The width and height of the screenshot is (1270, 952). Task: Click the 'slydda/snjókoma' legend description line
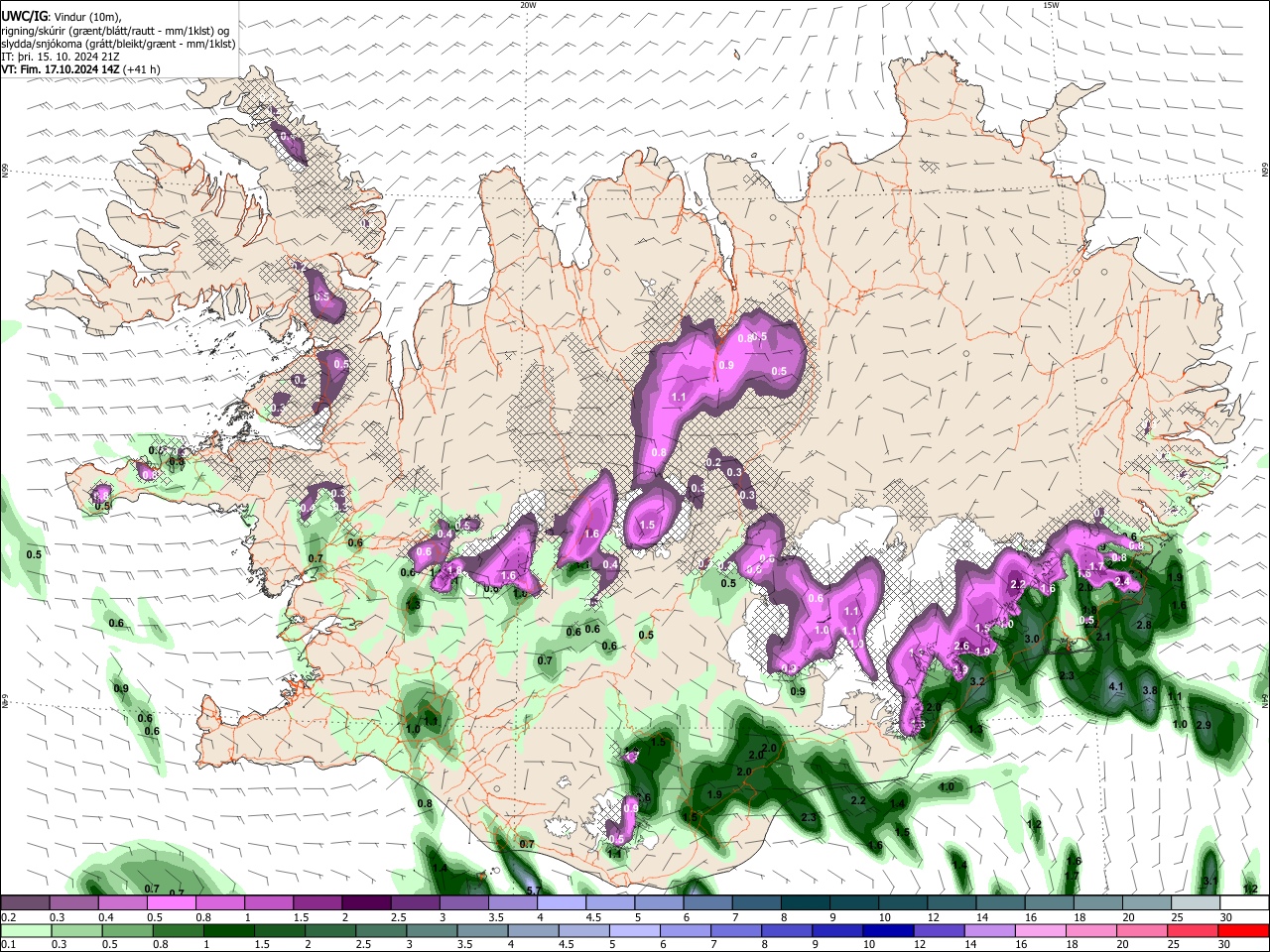point(118,44)
